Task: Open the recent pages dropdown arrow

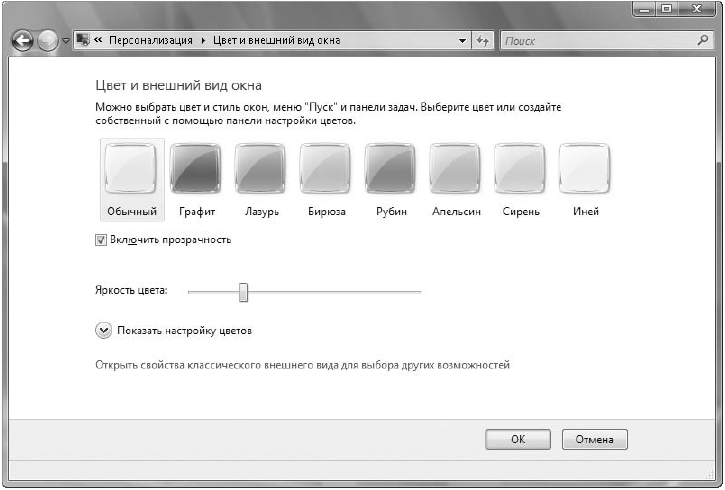Action: pos(66,42)
